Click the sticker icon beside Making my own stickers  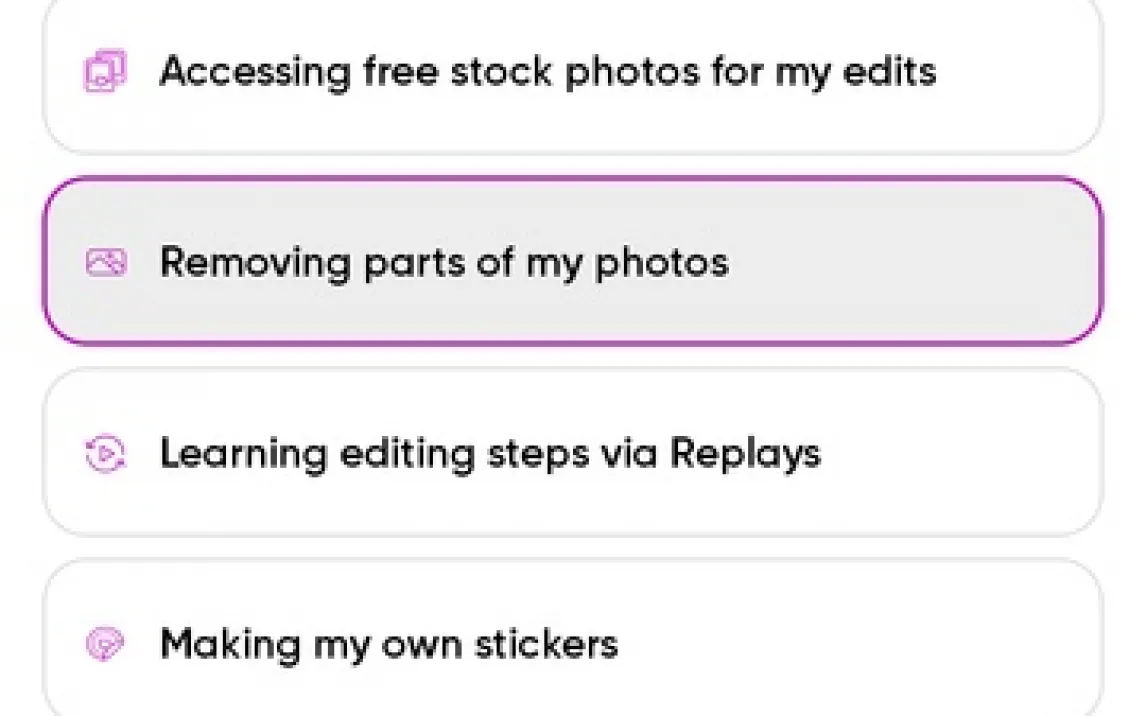(x=105, y=644)
